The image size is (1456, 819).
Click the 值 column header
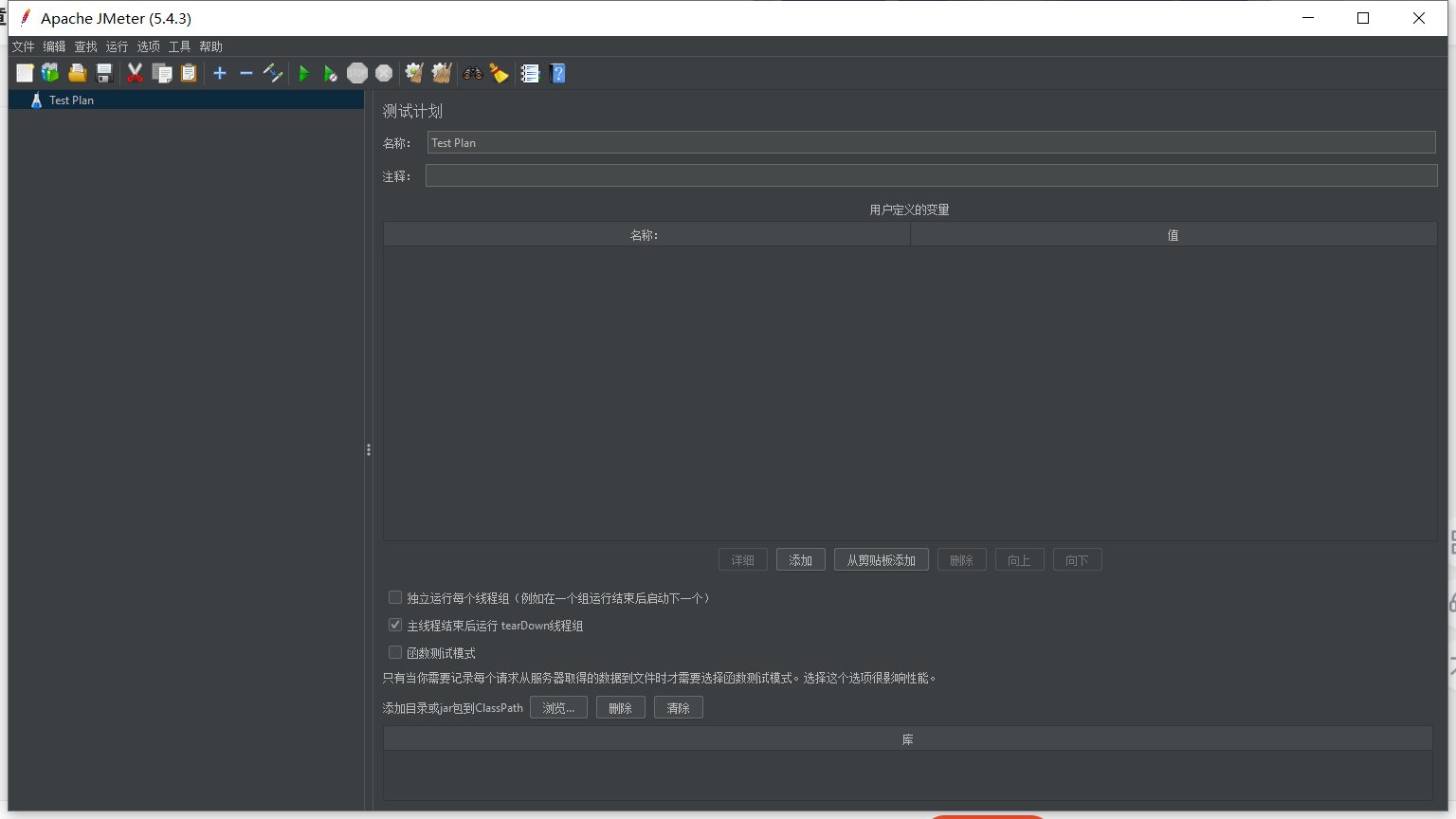click(x=1174, y=235)
